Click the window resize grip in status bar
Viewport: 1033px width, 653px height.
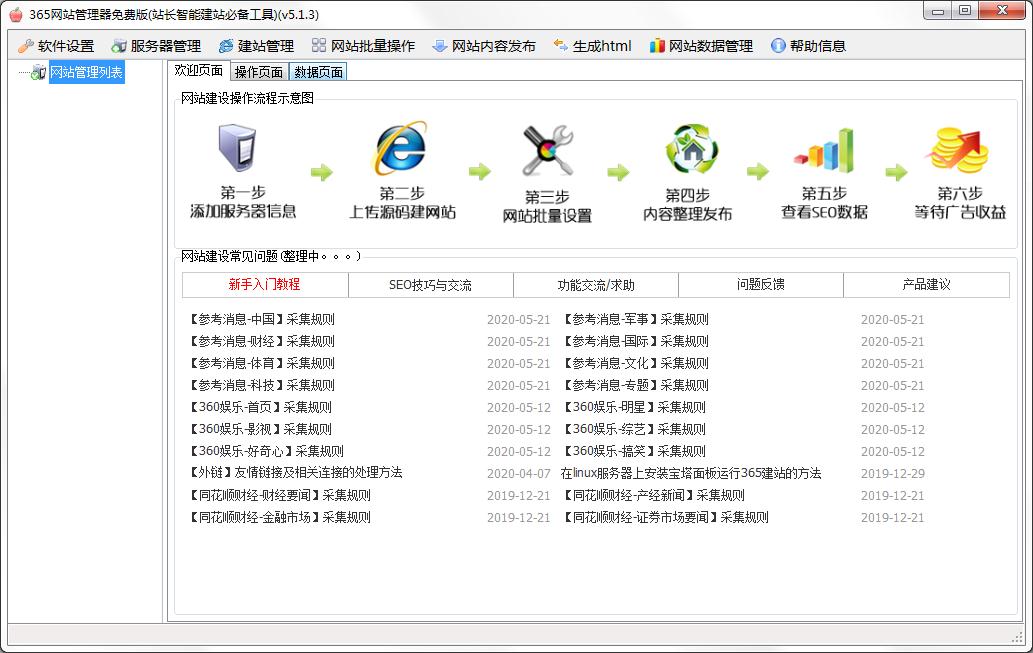(x=1017, y=637)
